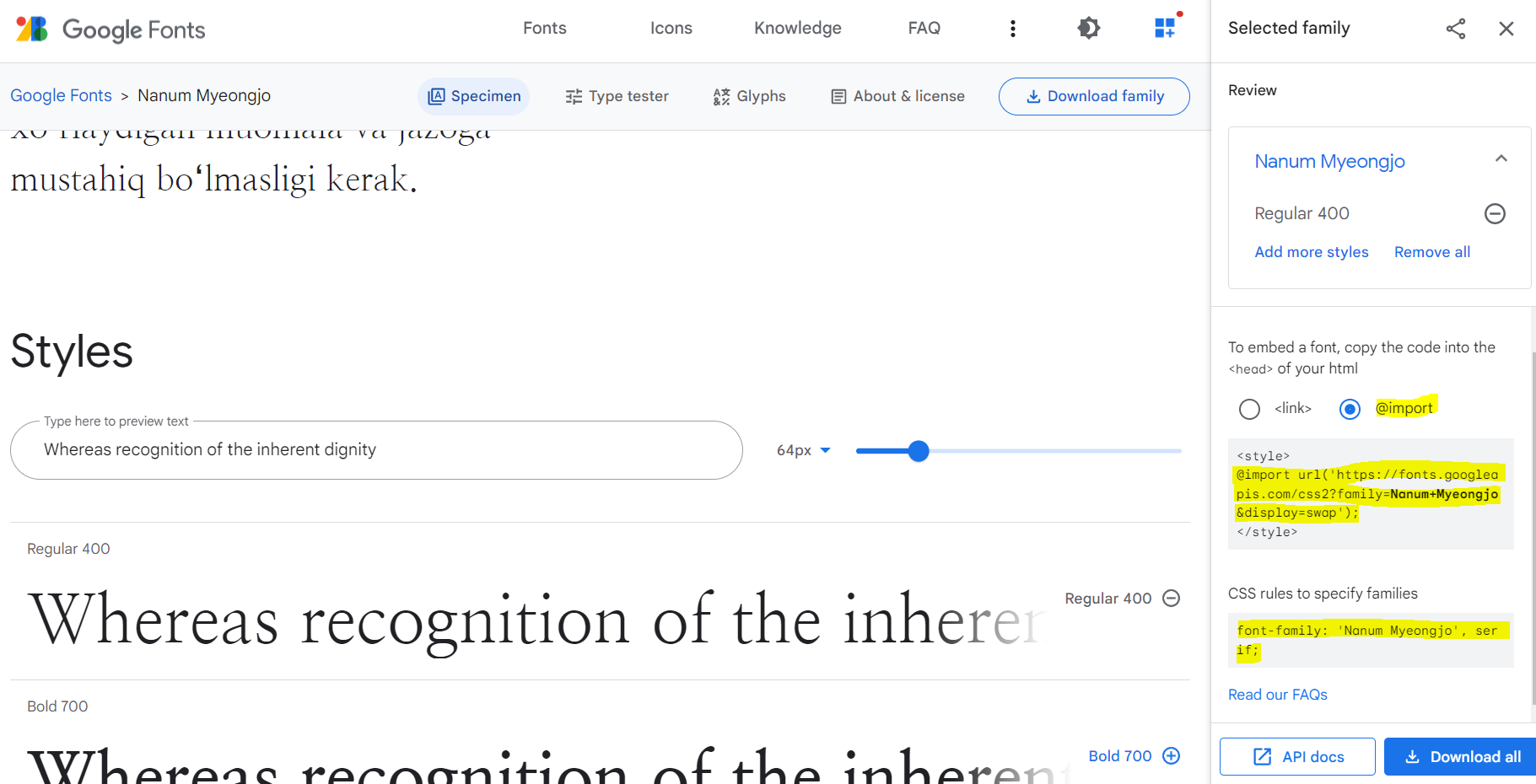The height and width of the screenshot is (784, 1536).
Task: Open the Icons nav item
Action: pyautogui.click(x=671, y=28)
